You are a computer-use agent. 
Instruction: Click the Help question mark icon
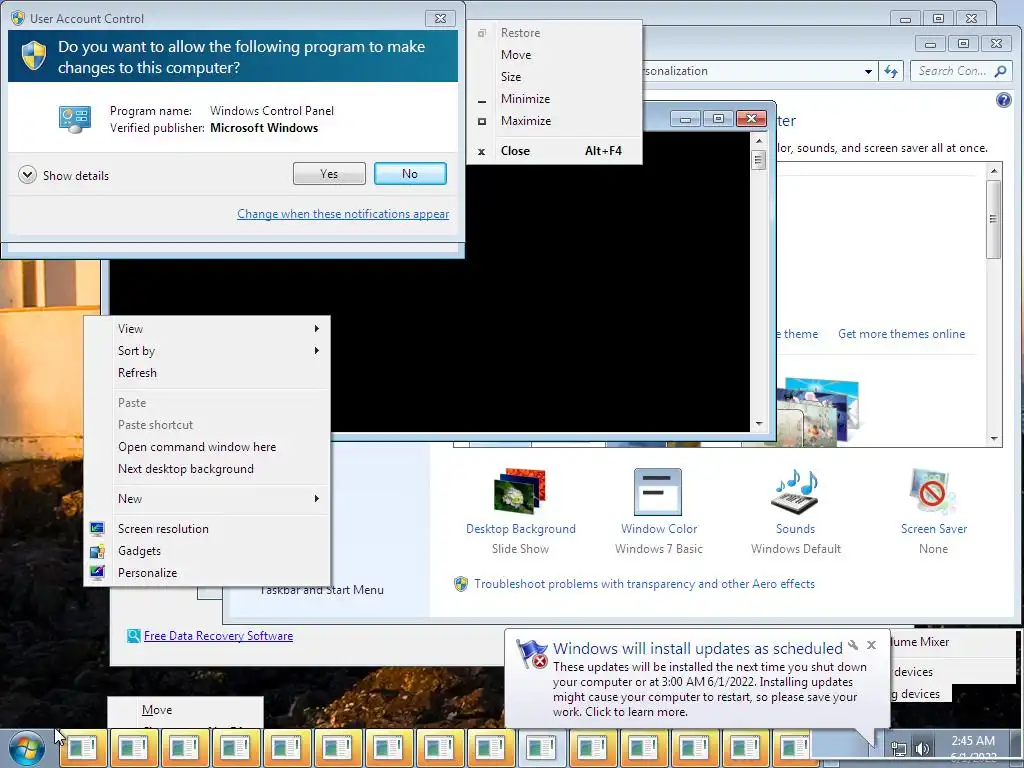[1003, 100]
